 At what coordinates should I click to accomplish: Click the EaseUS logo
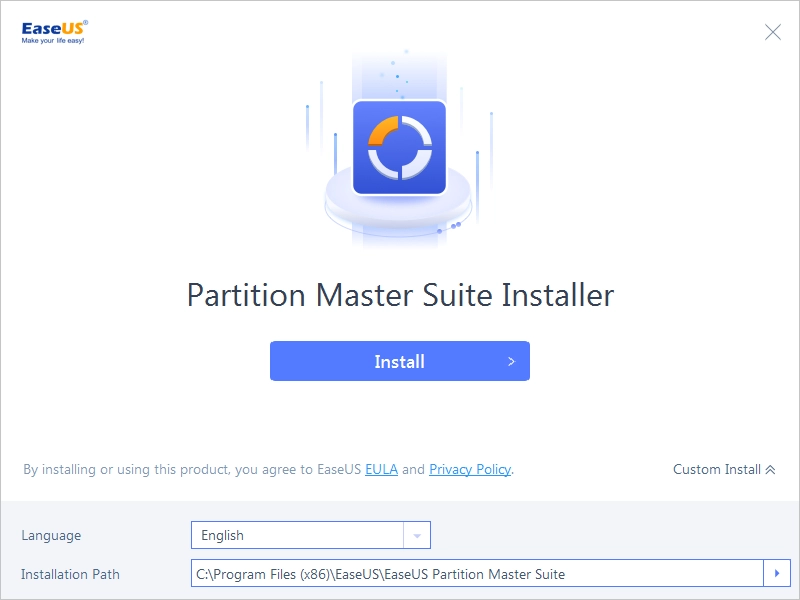54,28
